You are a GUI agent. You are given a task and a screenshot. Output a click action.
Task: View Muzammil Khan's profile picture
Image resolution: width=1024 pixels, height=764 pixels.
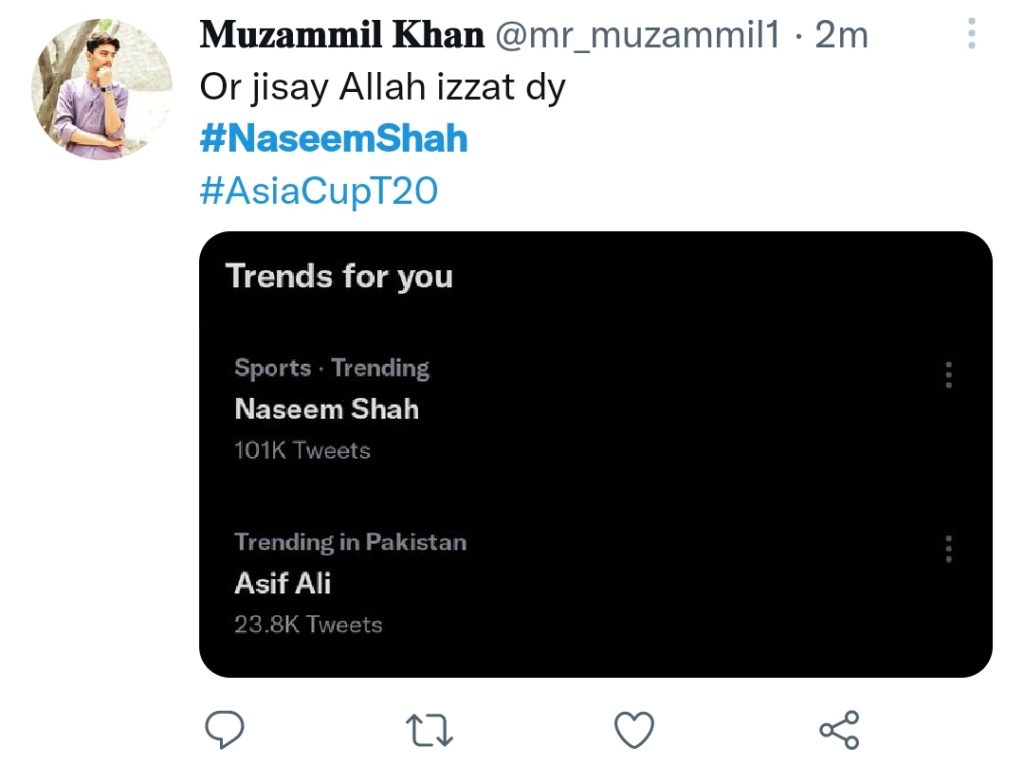[102, 88]
